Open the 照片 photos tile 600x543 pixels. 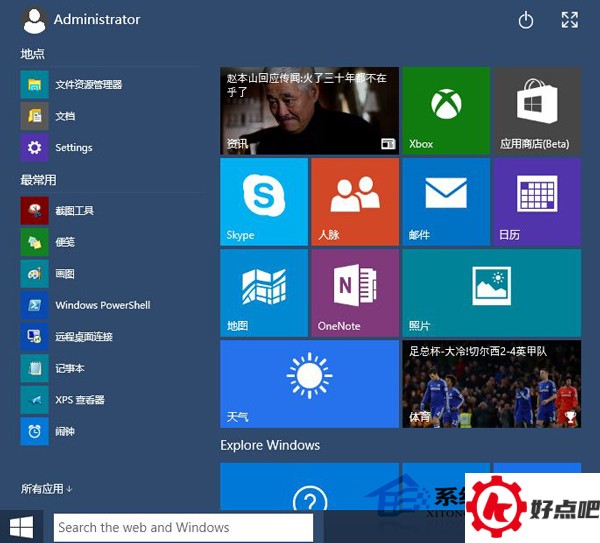(492, 293)
